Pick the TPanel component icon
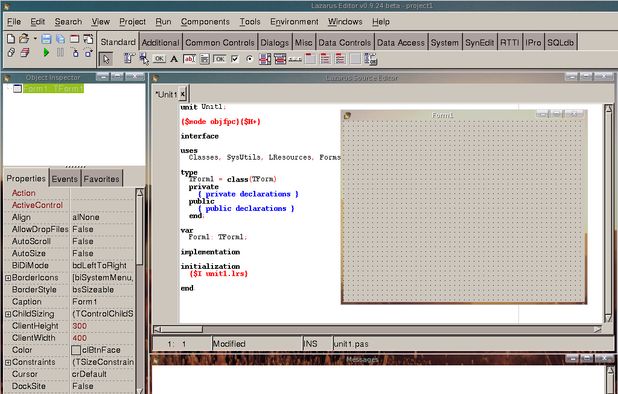618x394 pixels. click(x=355, y=59)
